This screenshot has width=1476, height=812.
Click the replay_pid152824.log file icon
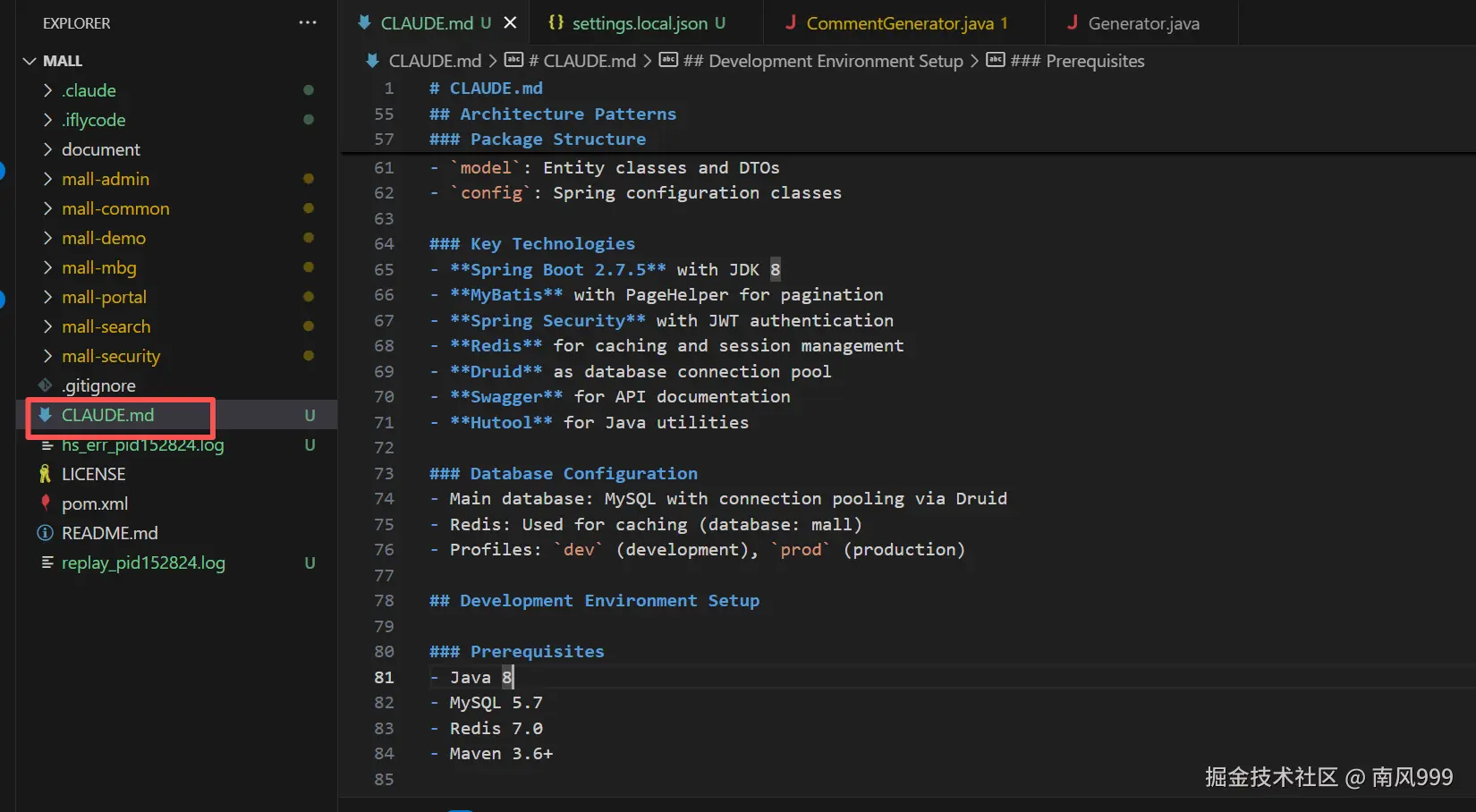(47, 562)
